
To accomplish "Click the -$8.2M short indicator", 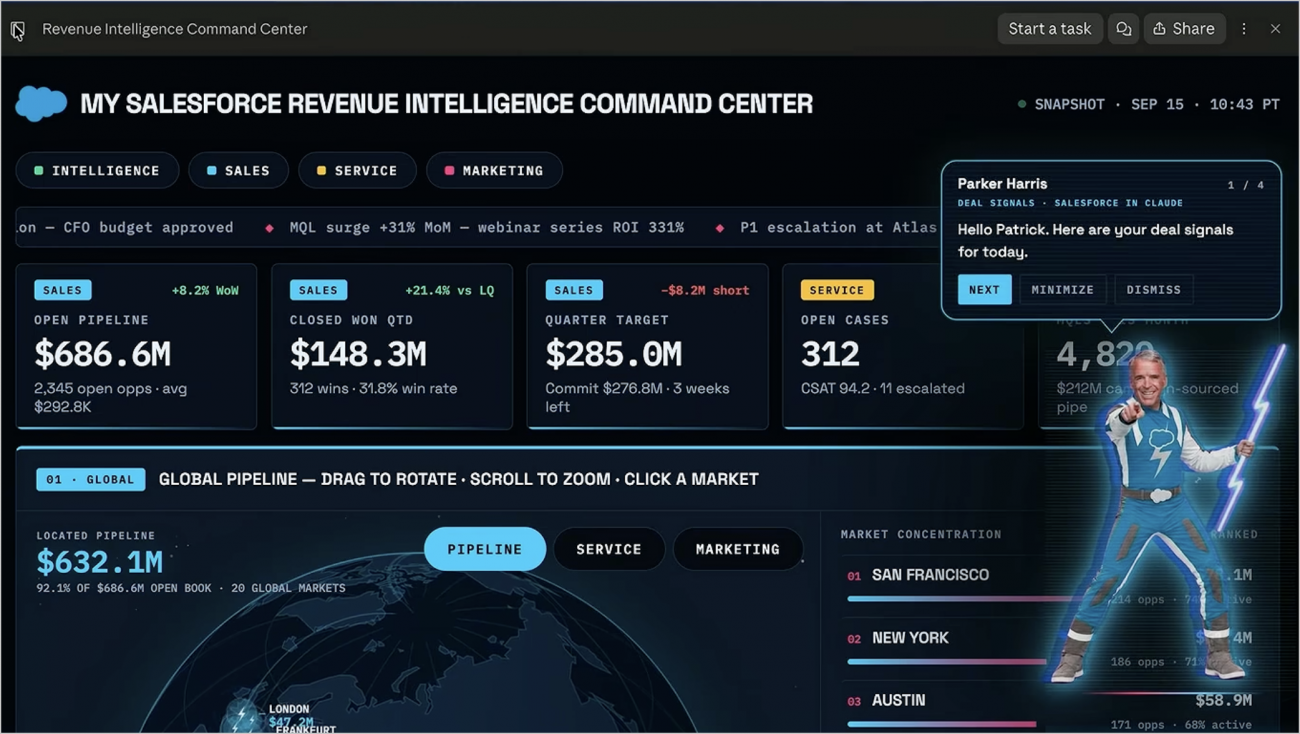I will 705,290.
